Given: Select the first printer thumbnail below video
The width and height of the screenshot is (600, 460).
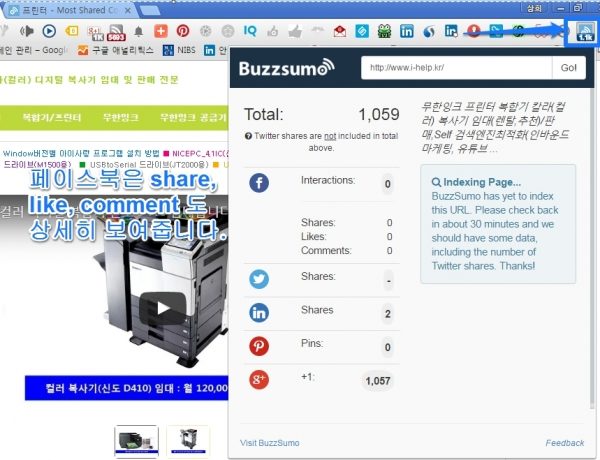Looking at the screenshot, I should 136,441.
